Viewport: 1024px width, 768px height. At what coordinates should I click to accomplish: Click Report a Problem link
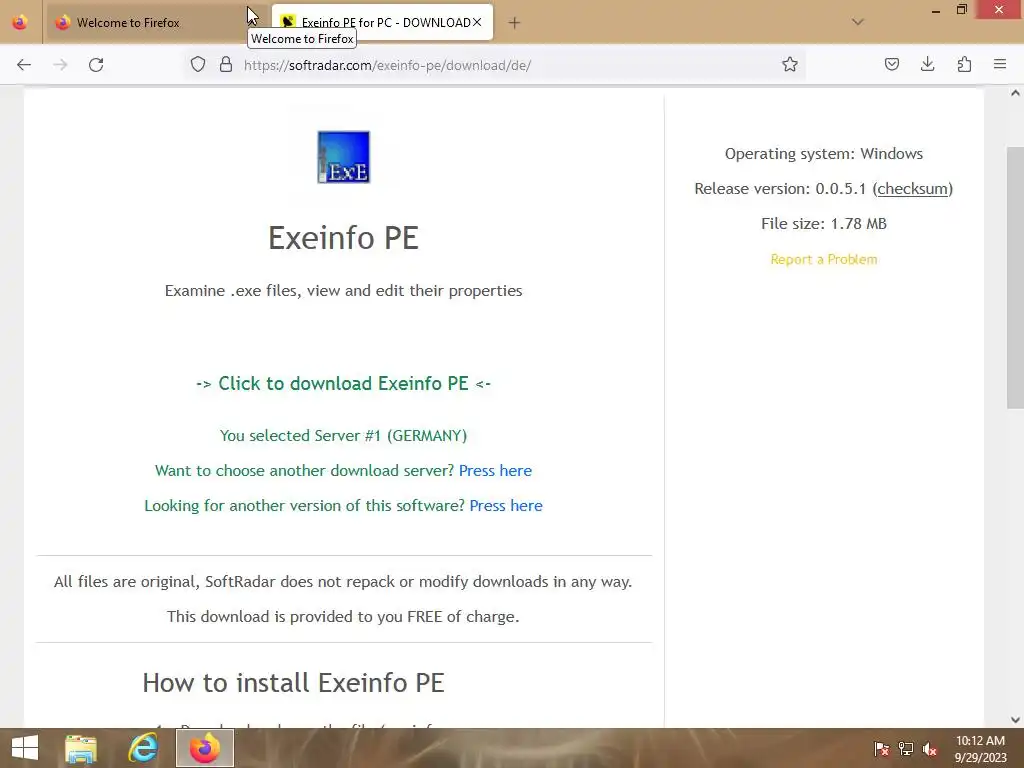click(x=824, y=259)
